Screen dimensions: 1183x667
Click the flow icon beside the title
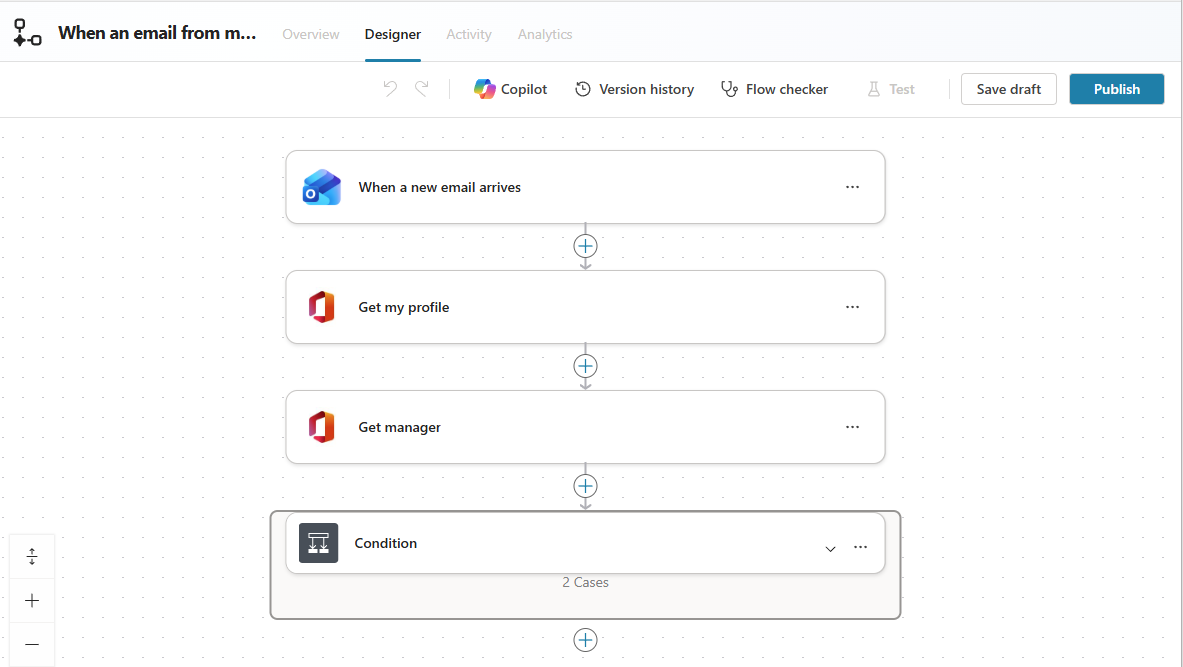[x=27, y=33]
